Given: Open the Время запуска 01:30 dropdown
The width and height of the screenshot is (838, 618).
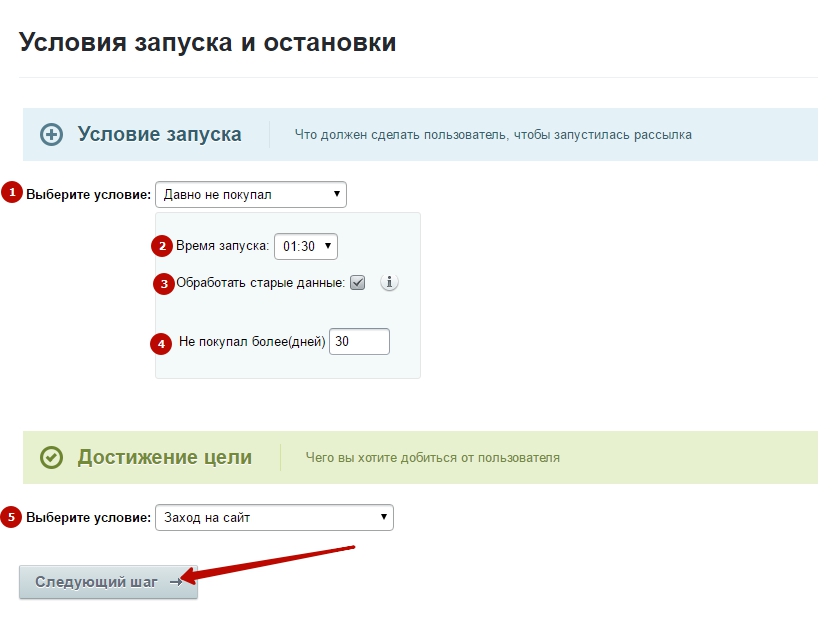Looking at the screenshot, I should click(x=306, y=246).
